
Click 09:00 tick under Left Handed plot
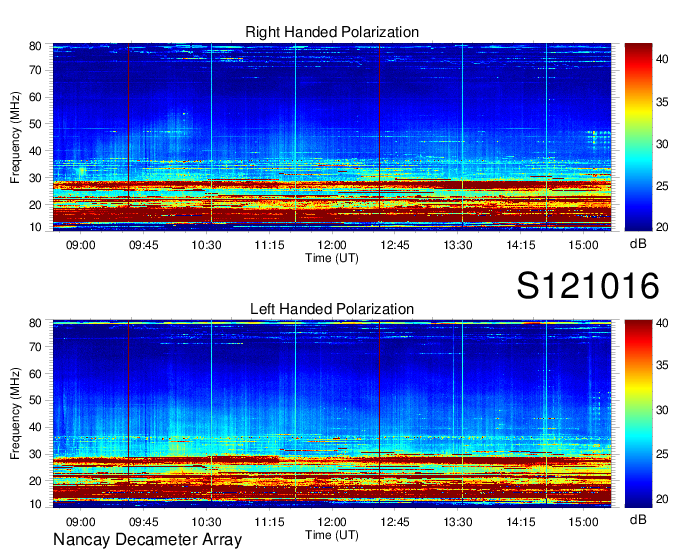pos(80,522)
